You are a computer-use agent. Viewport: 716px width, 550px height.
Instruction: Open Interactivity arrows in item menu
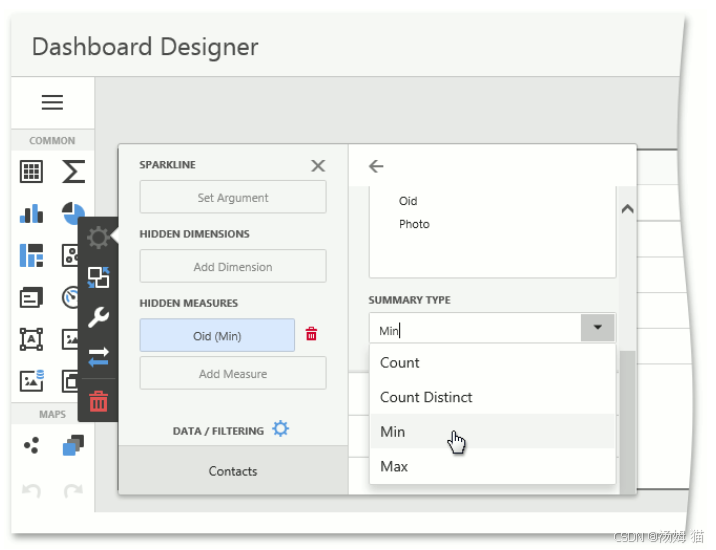98,357
